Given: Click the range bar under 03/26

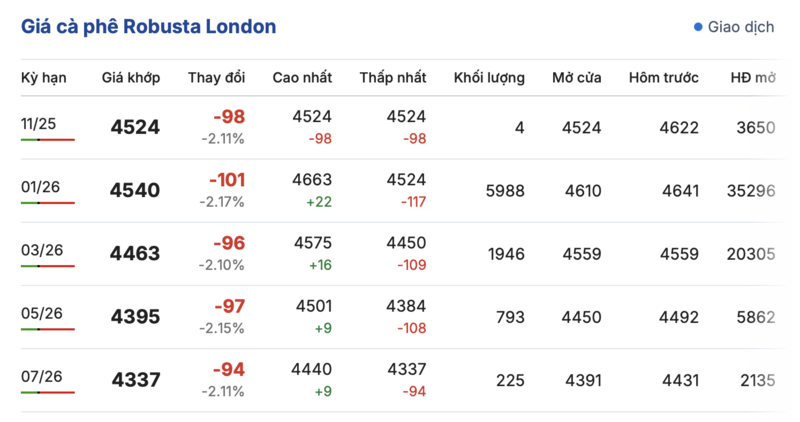Looking at the screenshot, I should pyautogui.click(x=47, y=266).
